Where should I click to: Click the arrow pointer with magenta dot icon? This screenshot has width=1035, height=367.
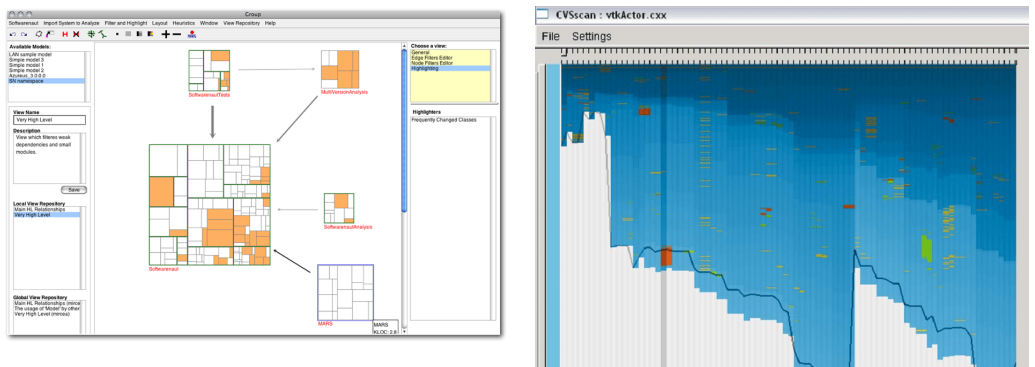(50, 34)
